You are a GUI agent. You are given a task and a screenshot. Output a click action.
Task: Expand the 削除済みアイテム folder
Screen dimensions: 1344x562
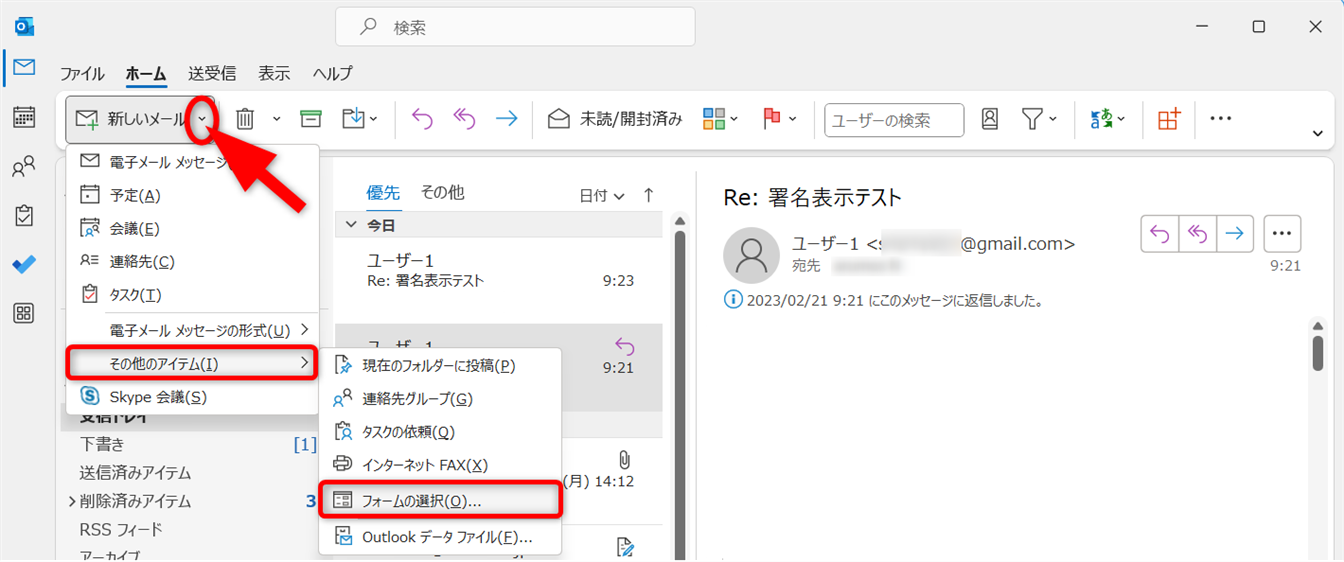[x=72, y=501]
